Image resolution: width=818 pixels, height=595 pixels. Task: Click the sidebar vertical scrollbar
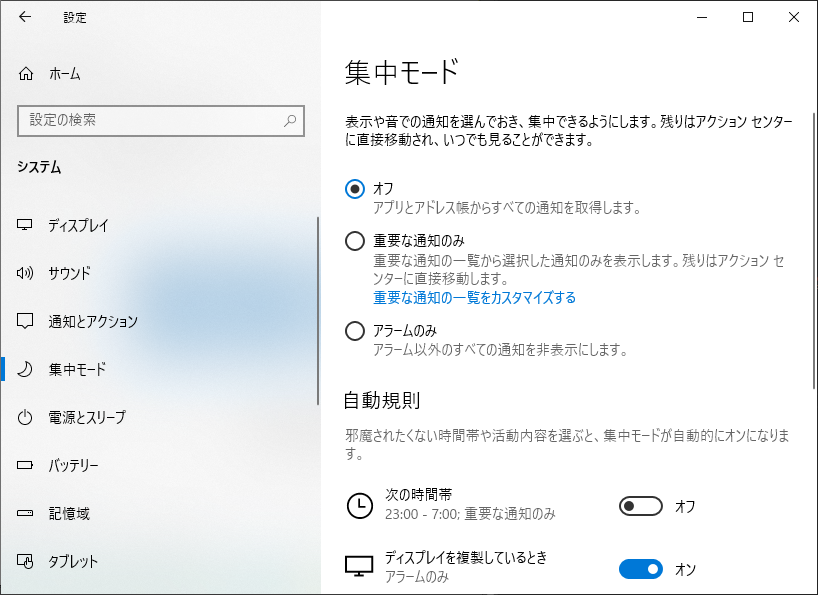(317, 311)
